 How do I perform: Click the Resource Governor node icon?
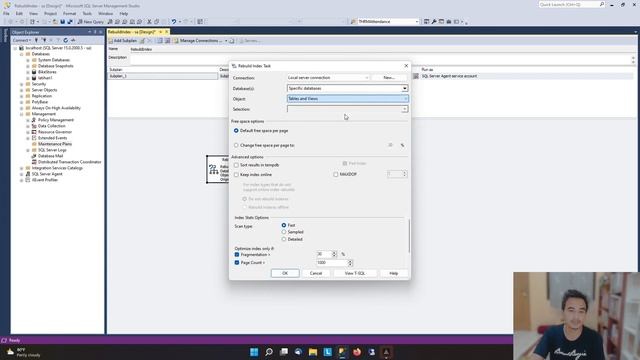(x=34, y=132)
